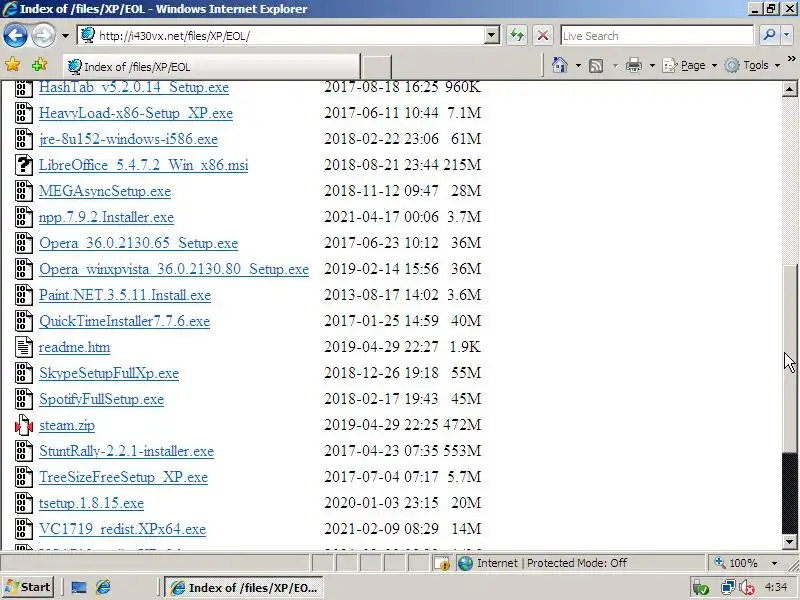Viewport: 800px width, 600px height.
Task: Click the popup blocker status bar icon
Action: coord(442,563)
